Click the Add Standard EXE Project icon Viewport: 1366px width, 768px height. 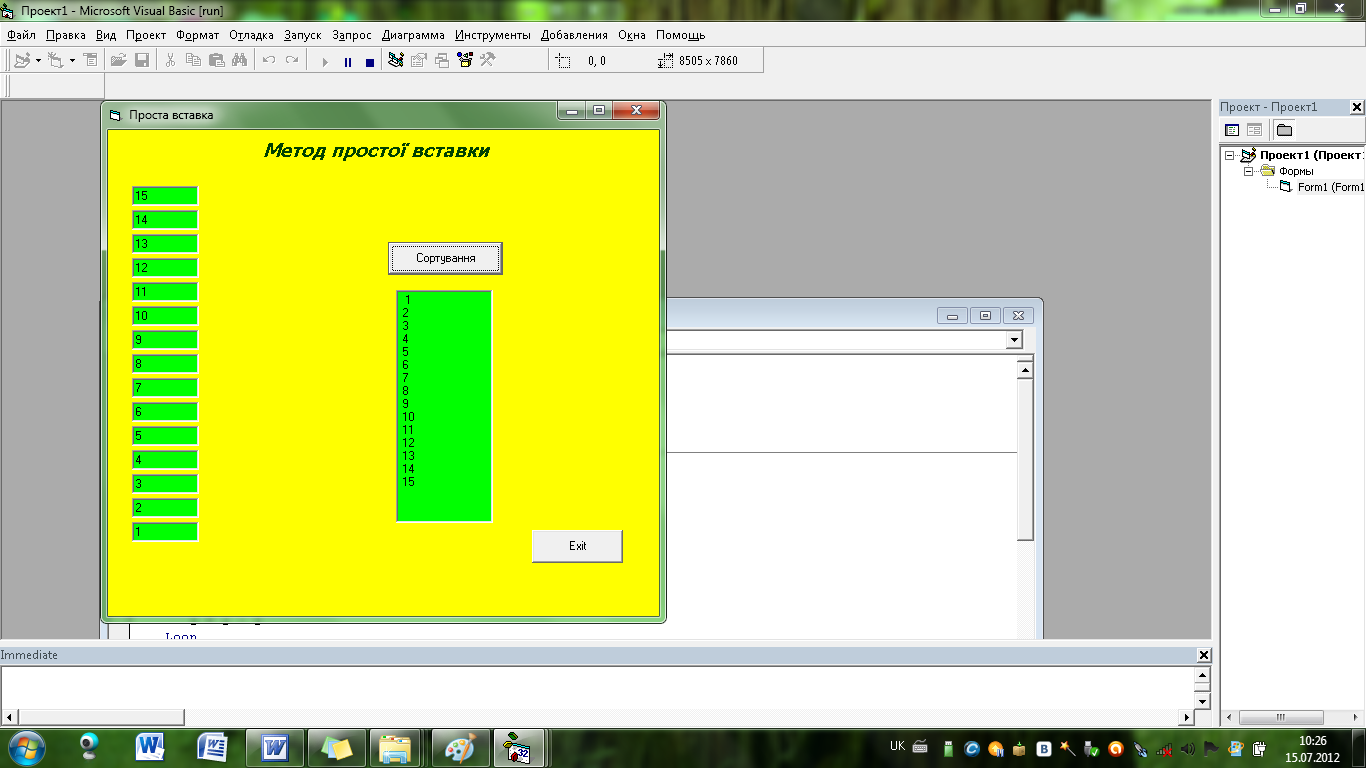pyautogui.click(x=22, y=60)
